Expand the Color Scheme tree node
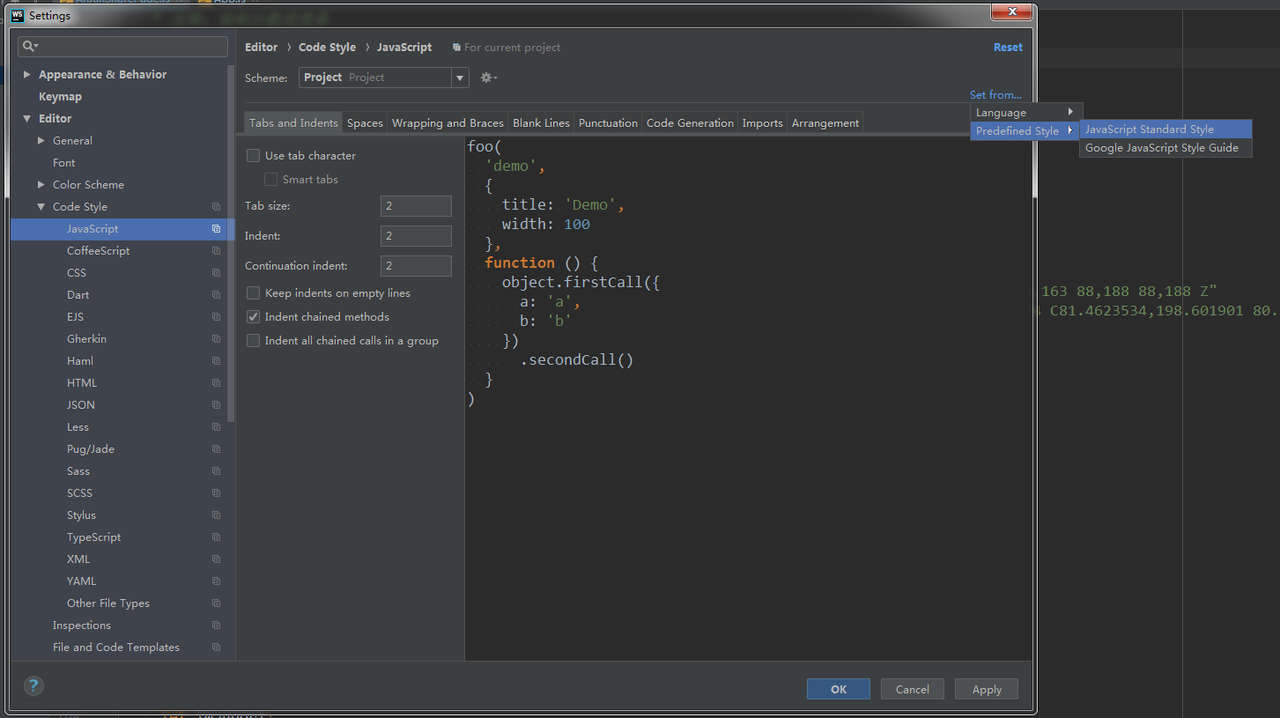Viewport: 1280px width, 718px height. pyautogui.click(x=41, y=185)
